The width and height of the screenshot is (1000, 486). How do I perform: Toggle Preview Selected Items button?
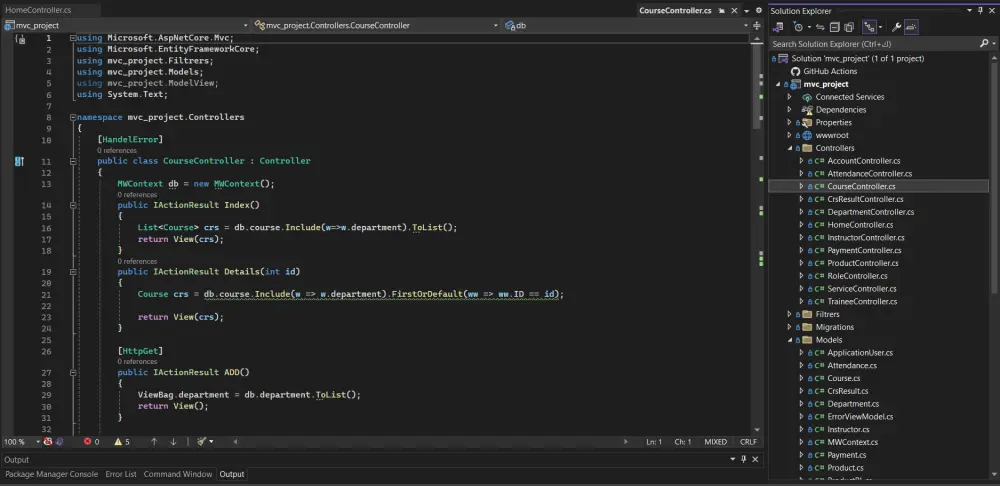(913, 27)
